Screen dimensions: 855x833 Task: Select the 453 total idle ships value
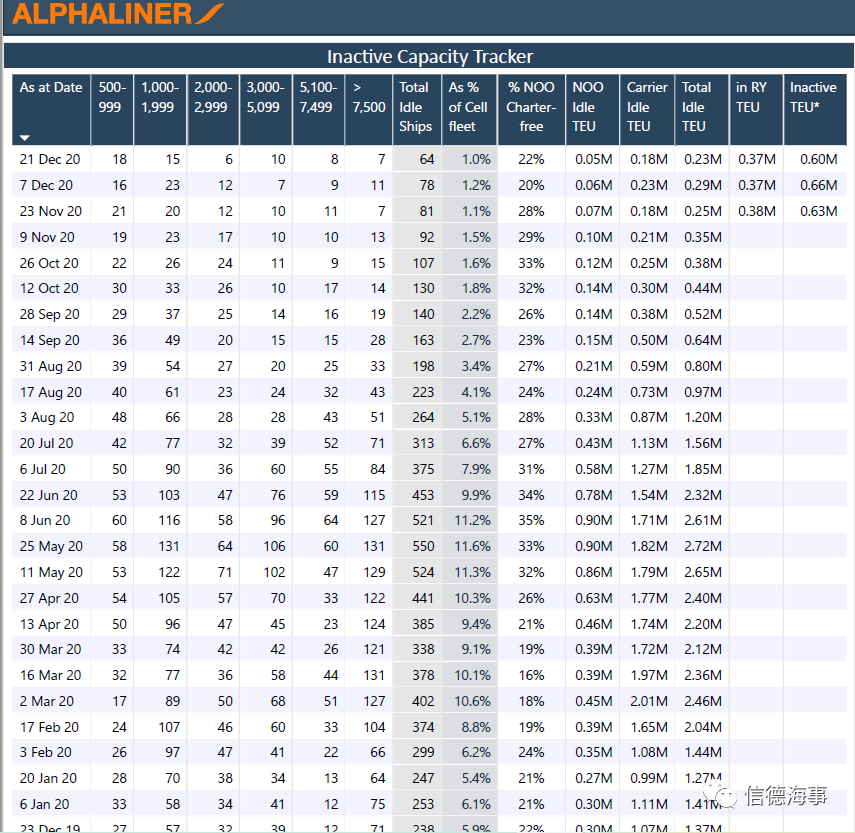click(423, 495)
